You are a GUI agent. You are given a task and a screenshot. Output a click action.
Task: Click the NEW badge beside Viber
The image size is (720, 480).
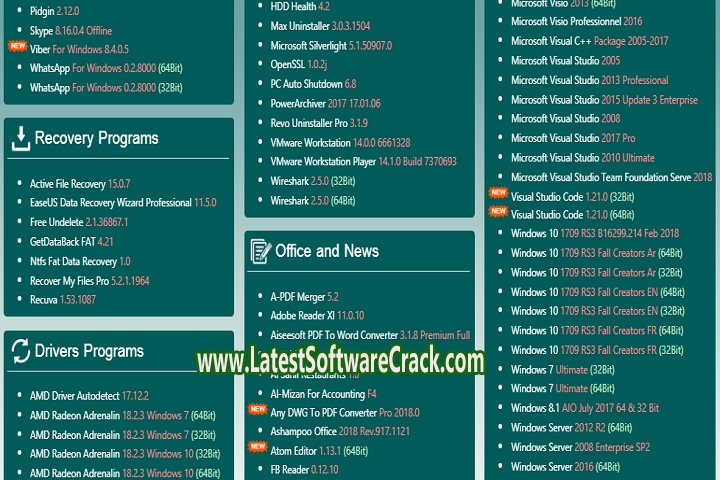tap(17, 46)
